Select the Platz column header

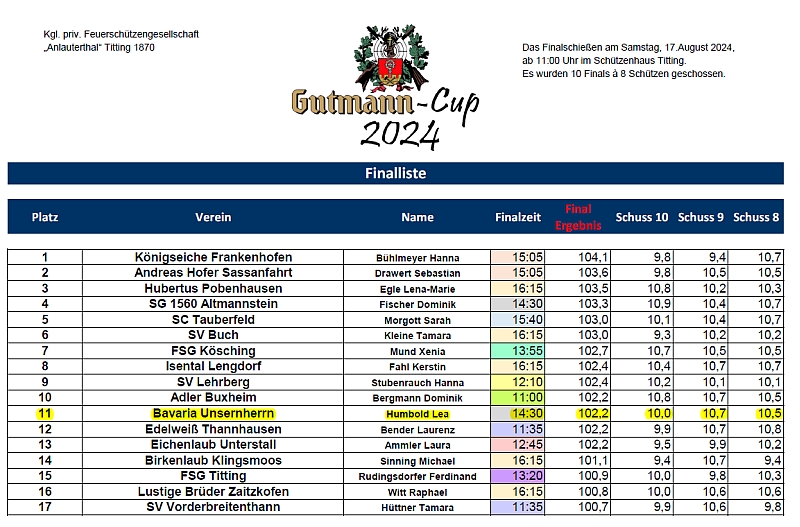click(x=45, y=217)
